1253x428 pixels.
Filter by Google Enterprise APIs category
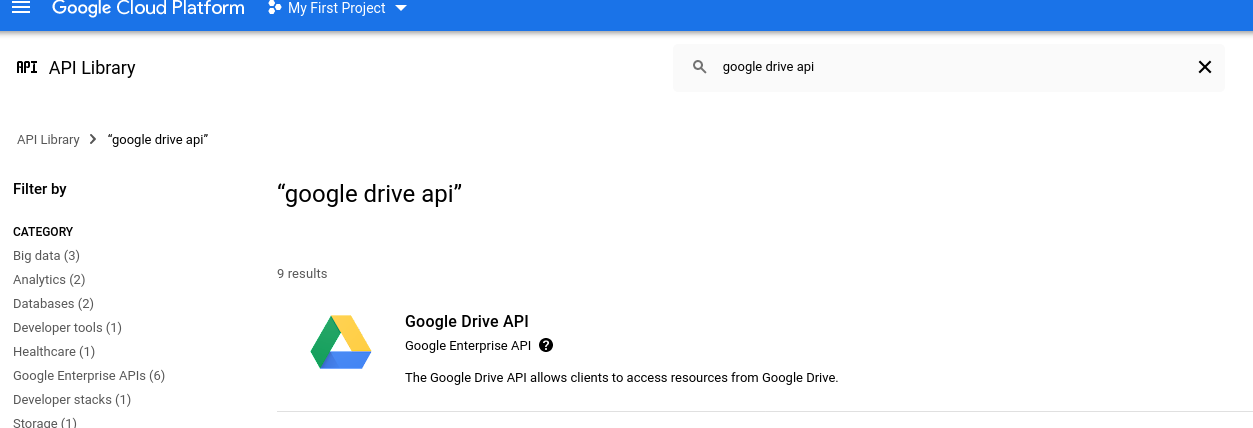point(89,376)
